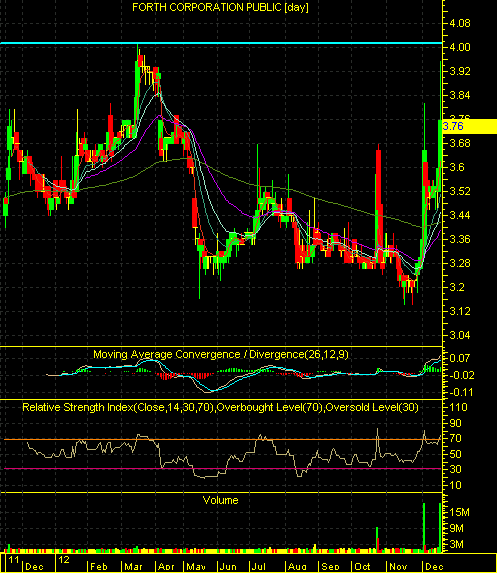The height and width of the screenshot is (573, 497).
Task: Click the Moving Average Convergence / Divergence(26,12,9) title
Action: point(221,354)
